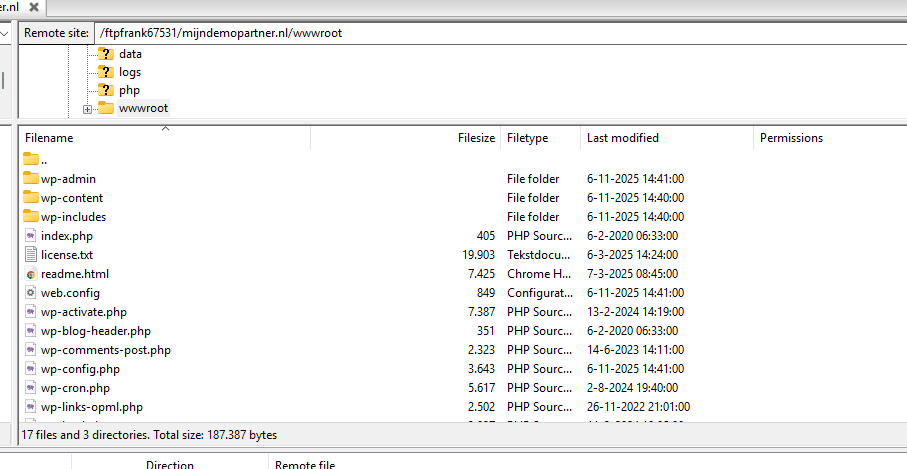
Task: Click the 19.903 filesize of license.txt
Action: point(478,255)
